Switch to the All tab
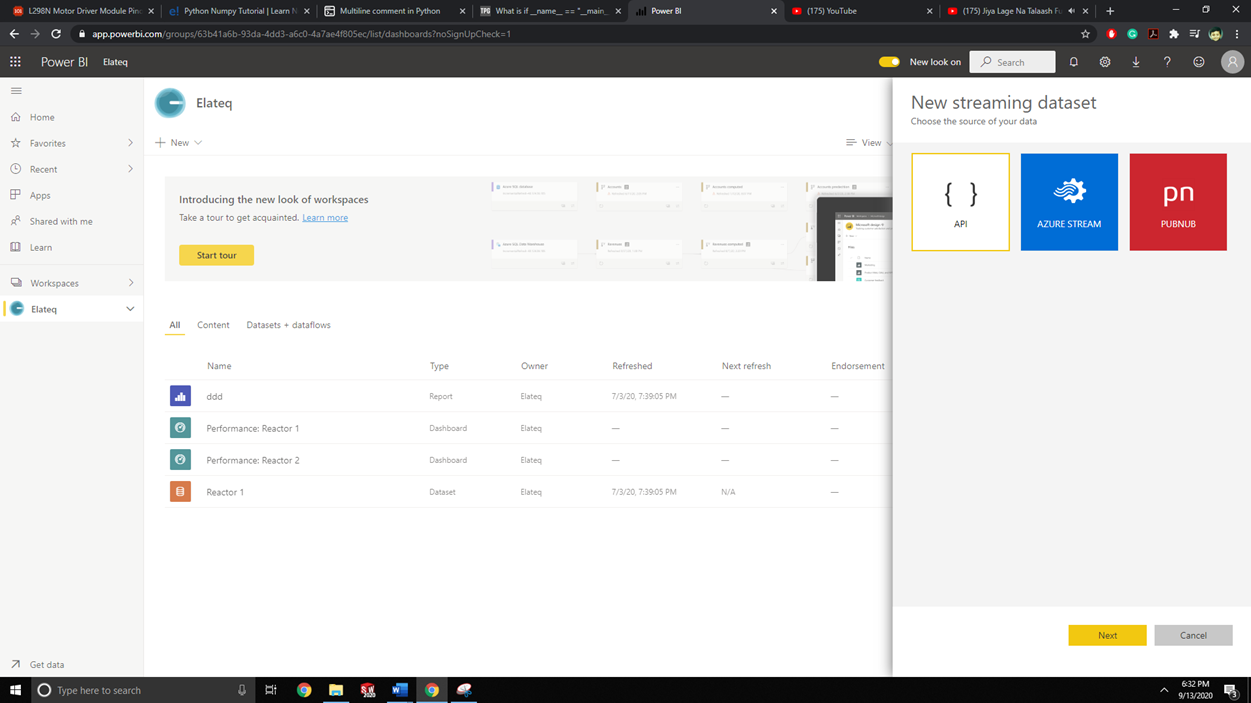Screen dimensions: 1251x703 175,325
